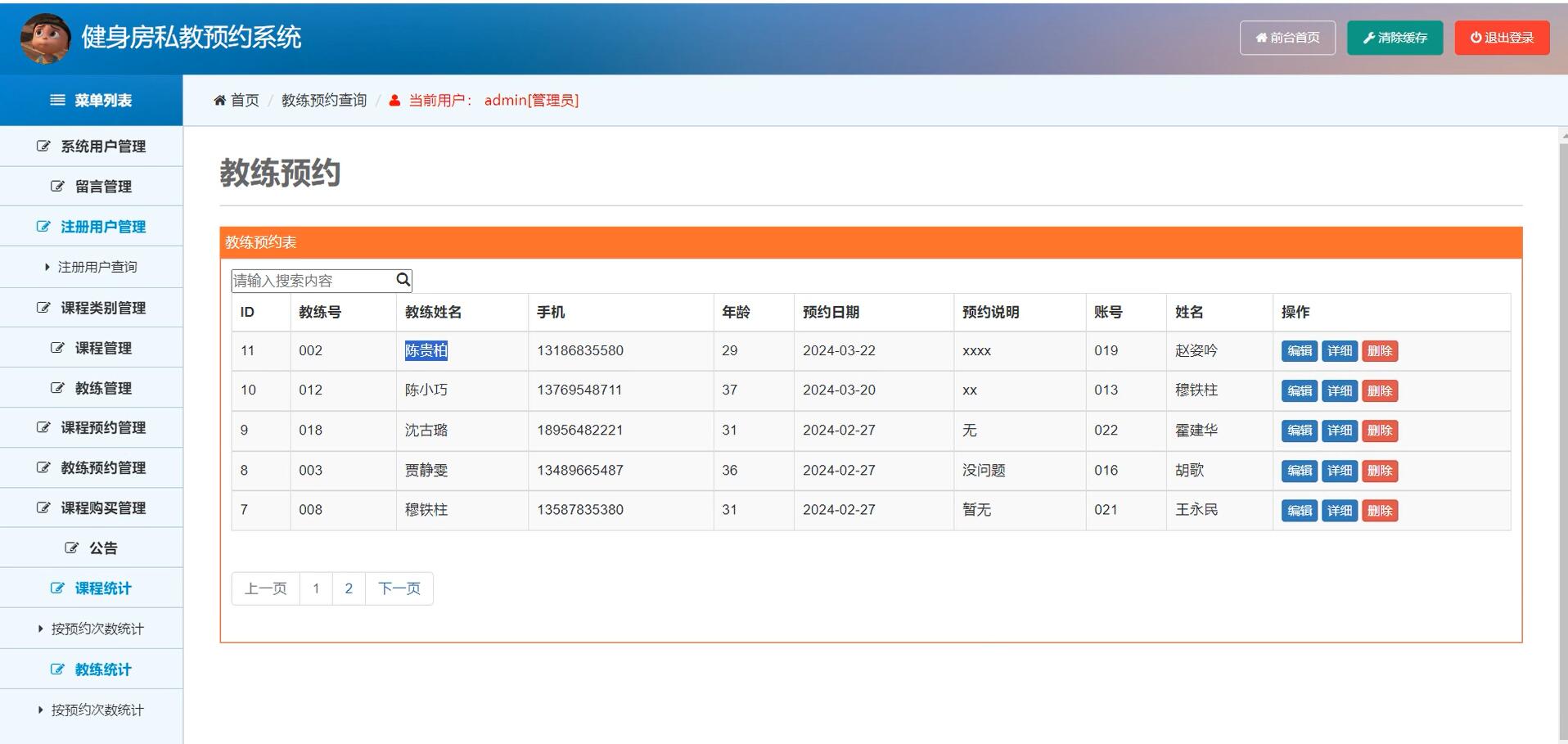Expand the 教练预约管理 menu
1568x744 pixels.
(92, 467)
